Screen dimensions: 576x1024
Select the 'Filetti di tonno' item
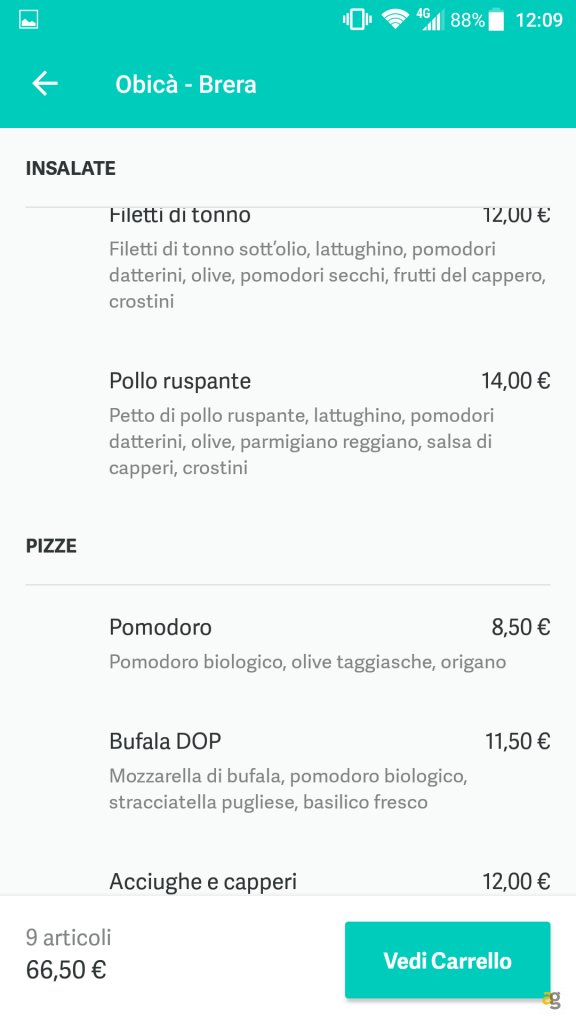[180, 214]
